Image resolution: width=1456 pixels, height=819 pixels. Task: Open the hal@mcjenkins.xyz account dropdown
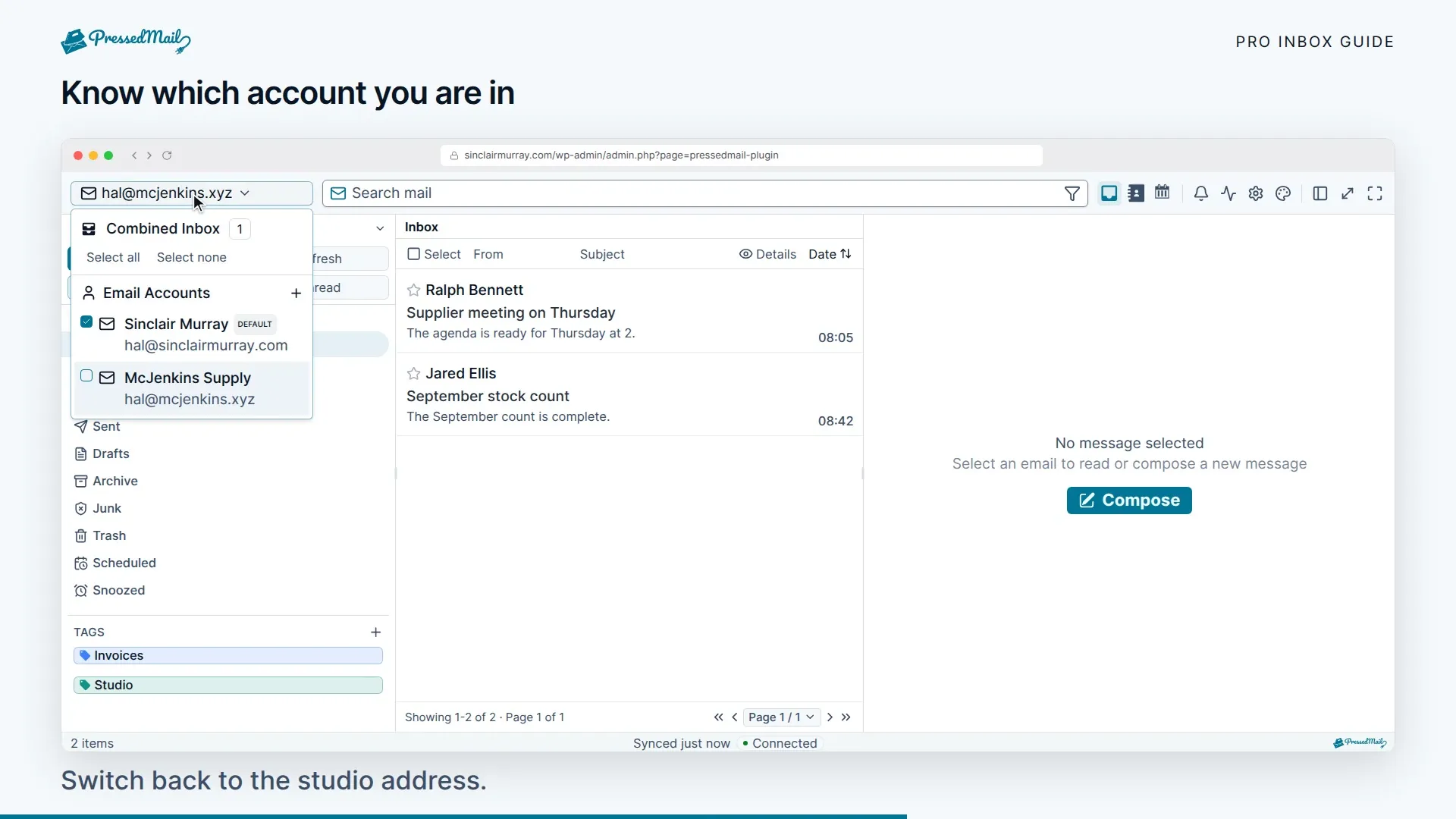(191, 193)
